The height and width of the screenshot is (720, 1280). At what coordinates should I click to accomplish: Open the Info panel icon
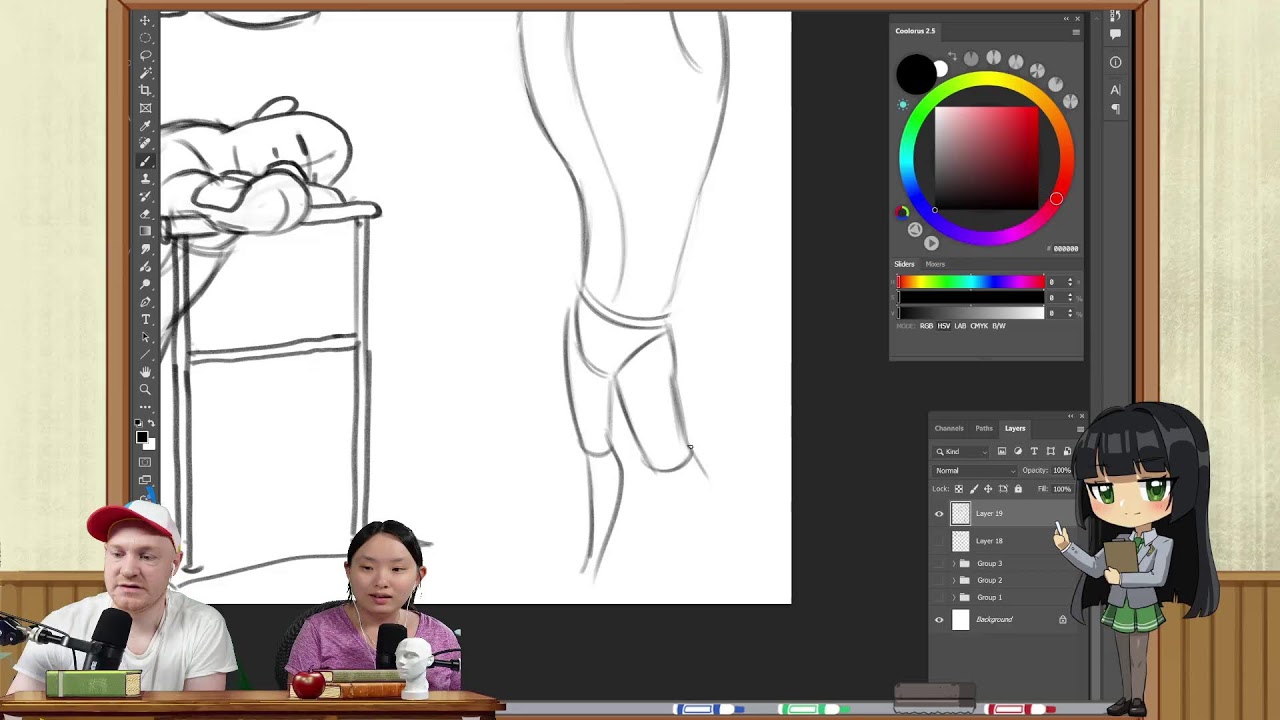[1115, 62]
